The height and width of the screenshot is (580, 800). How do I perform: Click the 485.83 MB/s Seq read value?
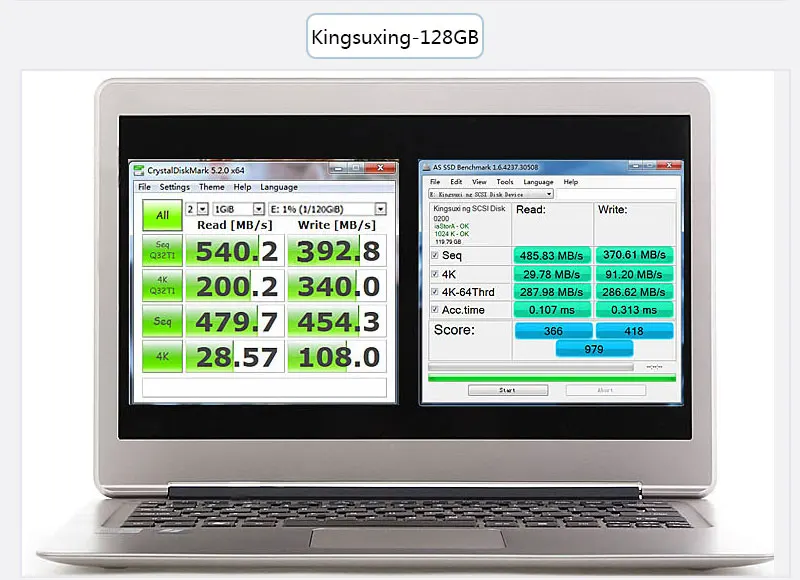pyautogui.click(x=552, y=255)
